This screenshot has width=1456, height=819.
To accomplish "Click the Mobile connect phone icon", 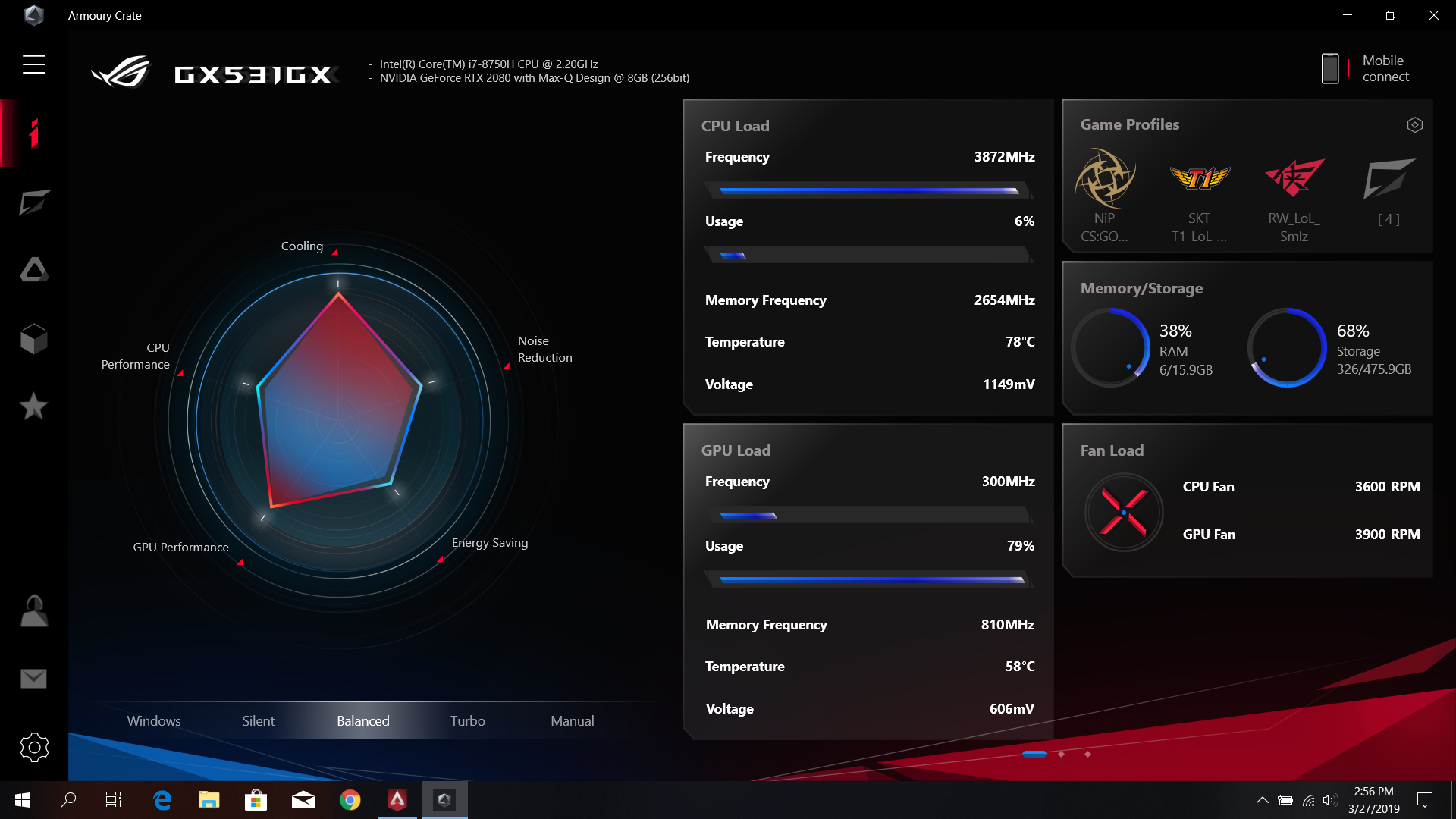I will (1330, 68).
